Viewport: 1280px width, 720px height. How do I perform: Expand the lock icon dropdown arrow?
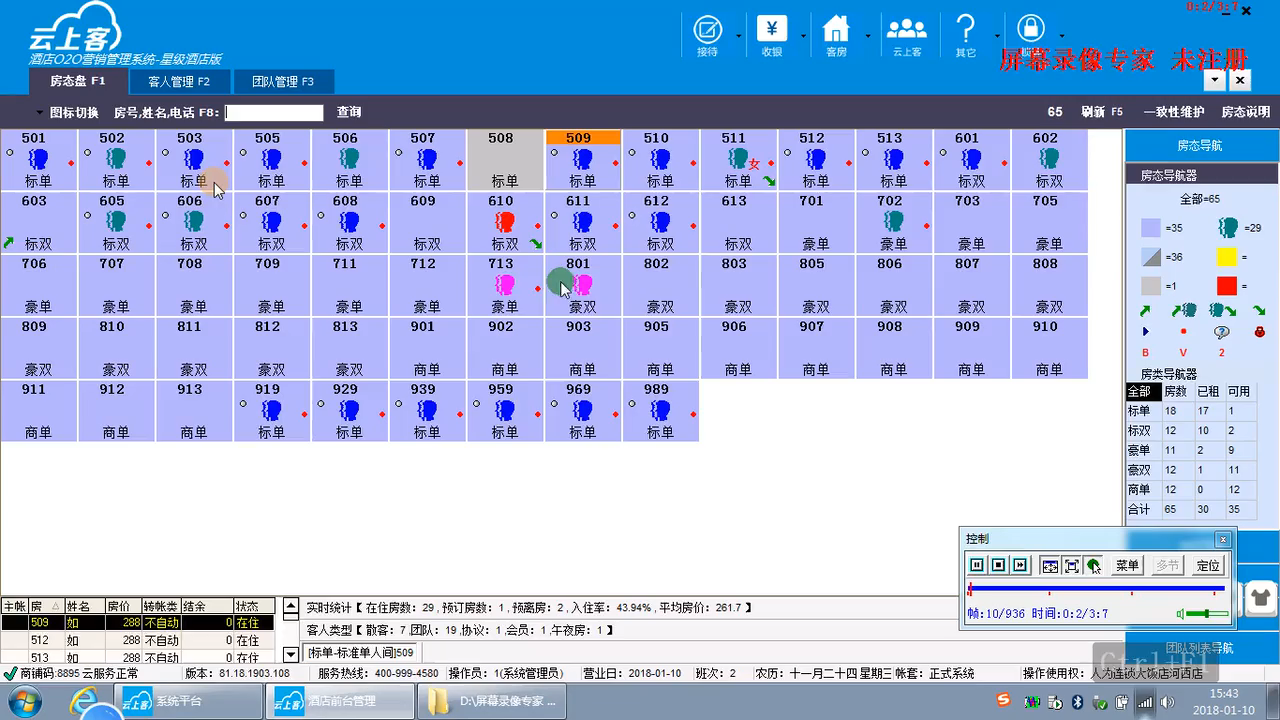coord(1061,35)
